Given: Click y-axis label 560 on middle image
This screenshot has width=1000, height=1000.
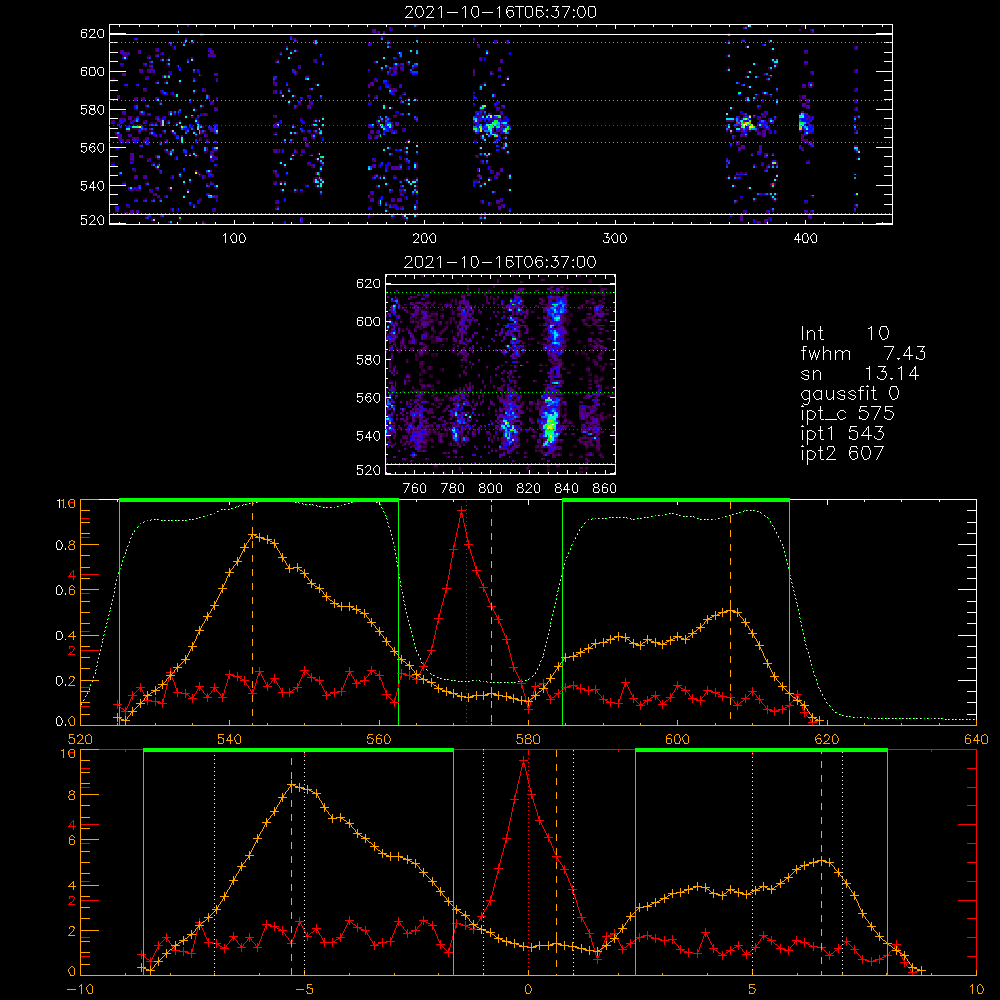Looking at the screenshot, I should tap(368, 397).
